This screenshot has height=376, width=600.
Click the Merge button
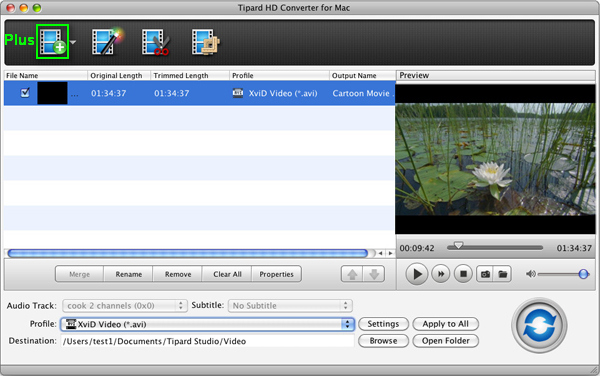(x=80, y=274)
